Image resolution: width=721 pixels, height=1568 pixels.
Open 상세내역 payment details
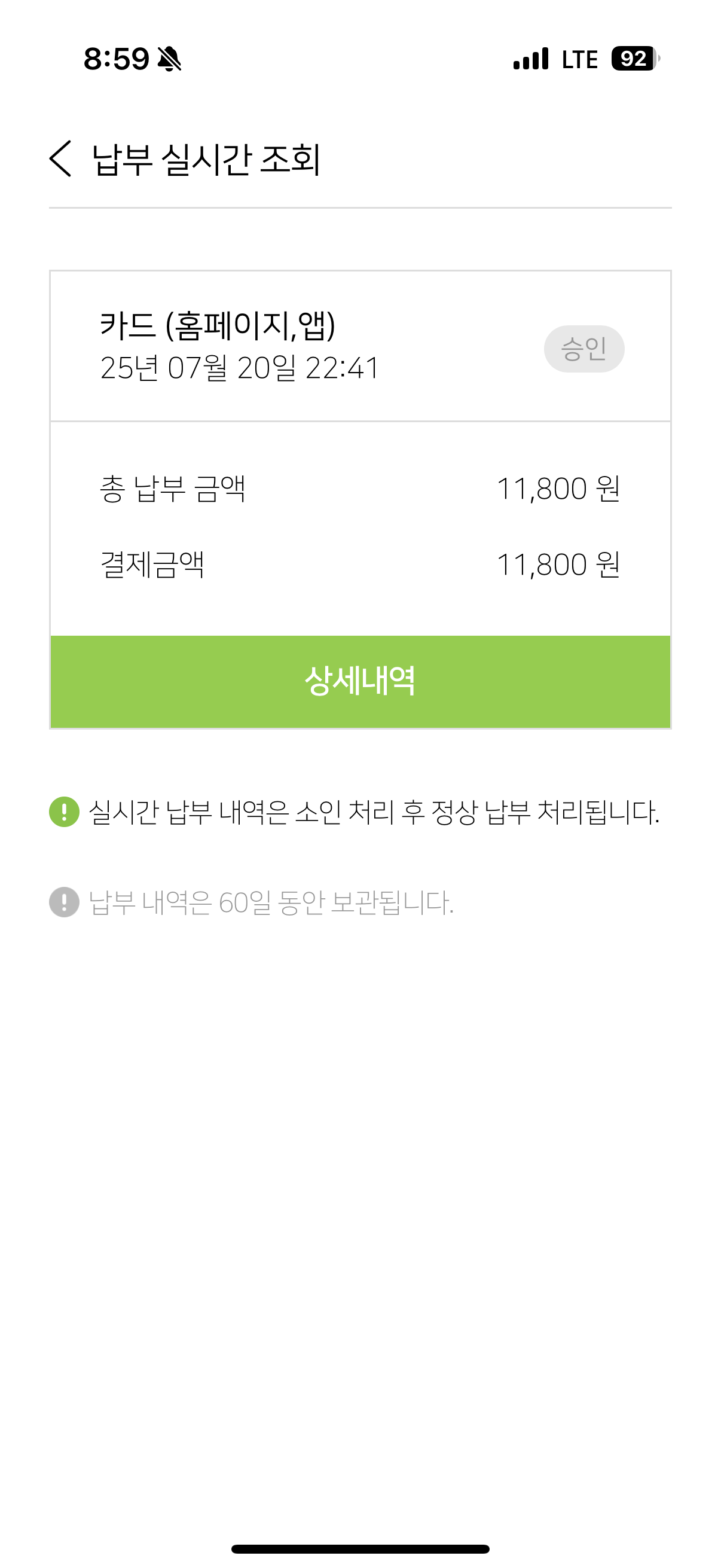[360, 681]
